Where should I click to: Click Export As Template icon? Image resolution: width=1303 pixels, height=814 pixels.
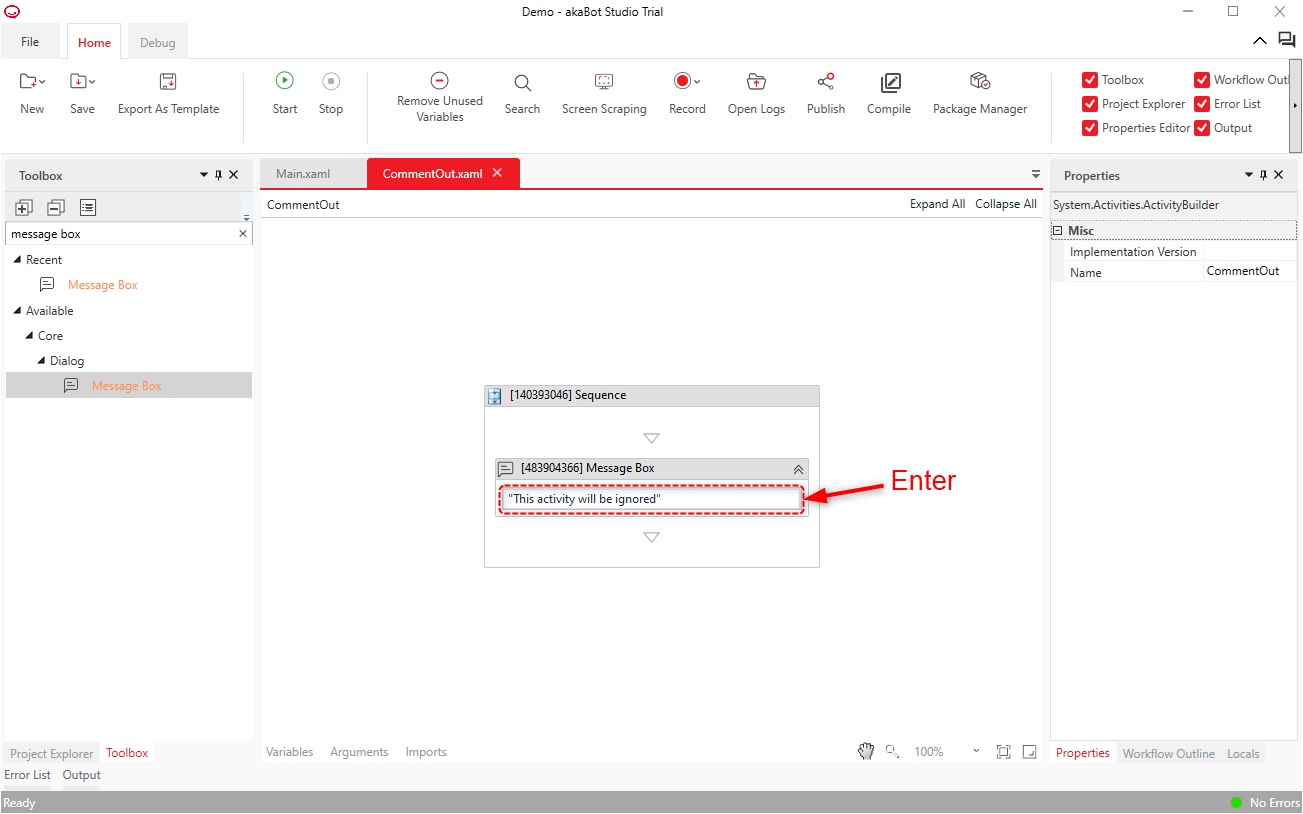pos(168,81)
